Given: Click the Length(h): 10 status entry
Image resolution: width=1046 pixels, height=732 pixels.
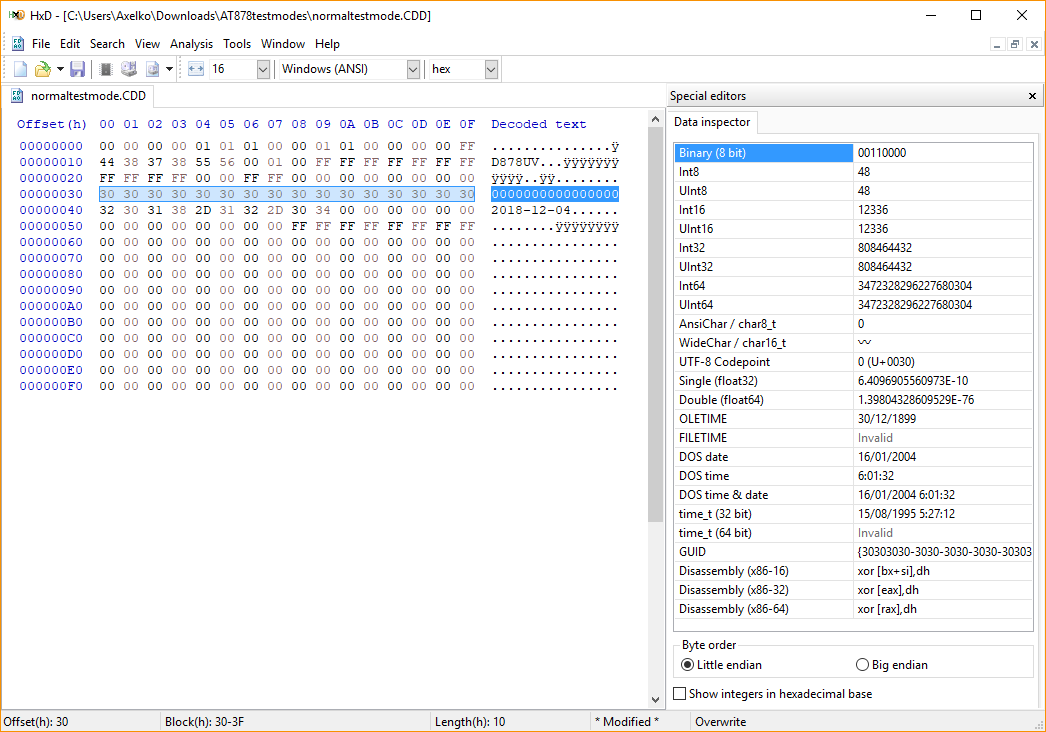Looking at the screenshot, I should pyautogui.click(x=470, y=722).
